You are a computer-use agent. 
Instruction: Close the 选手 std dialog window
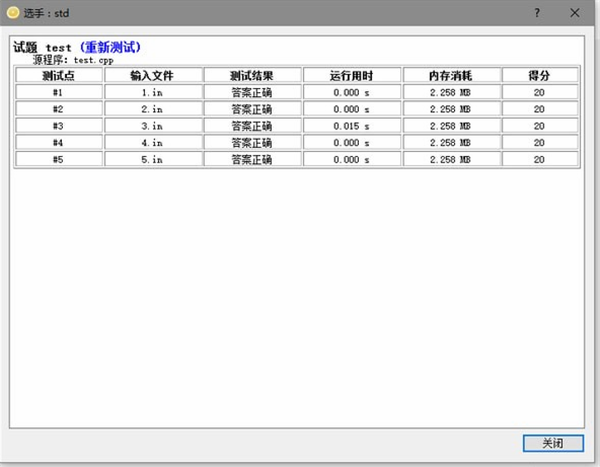[x=574, y=13]
